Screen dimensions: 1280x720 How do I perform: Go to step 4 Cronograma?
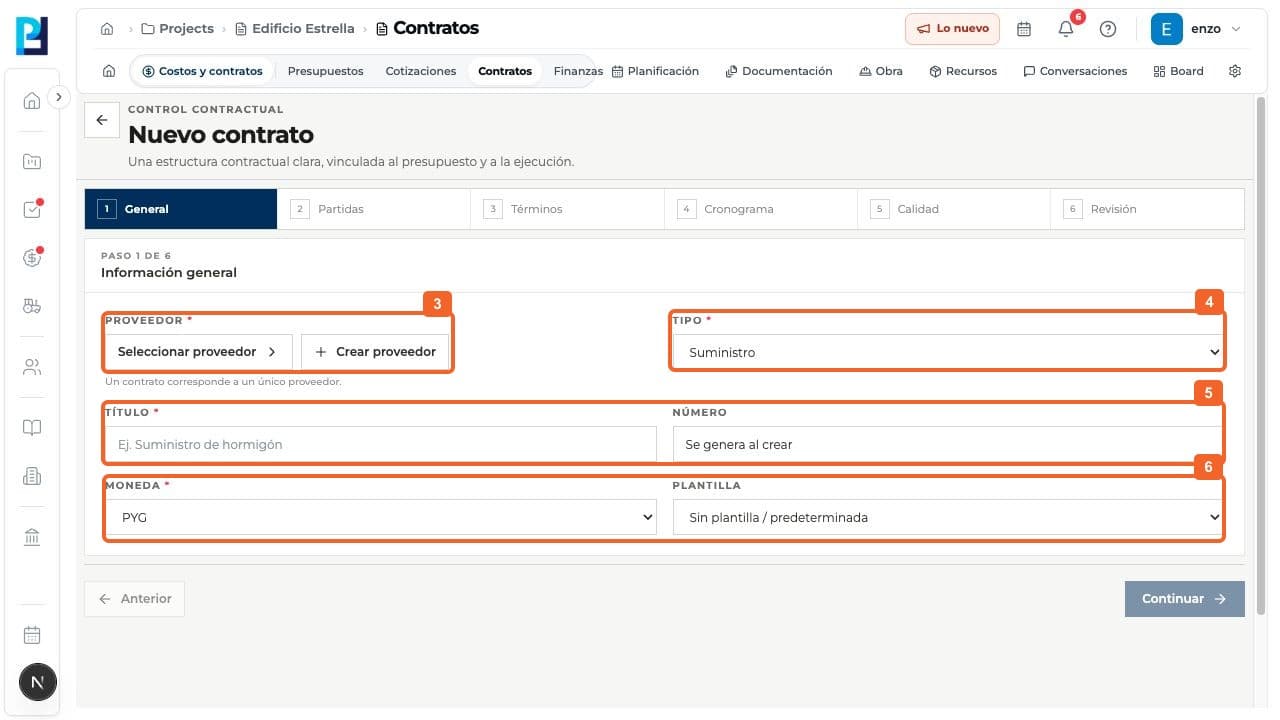(x=761, y=209)
